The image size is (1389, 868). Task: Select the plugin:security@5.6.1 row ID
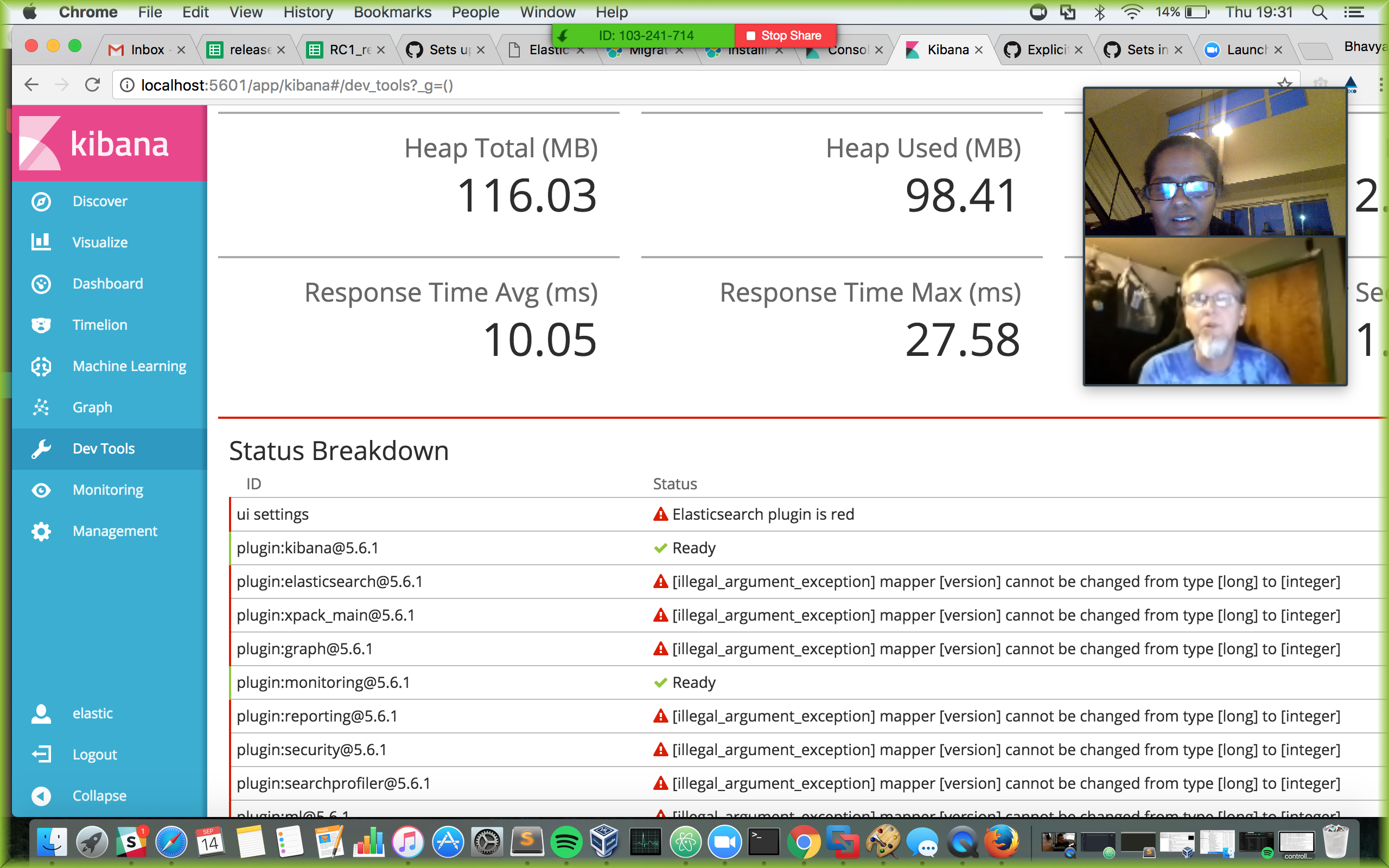coord(311,750)
